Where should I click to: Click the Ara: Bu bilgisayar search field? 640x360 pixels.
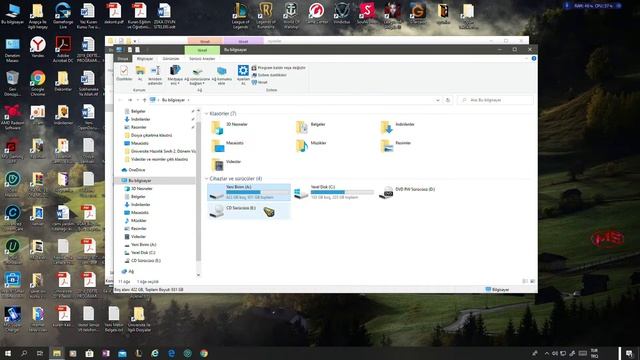(495, 100)
